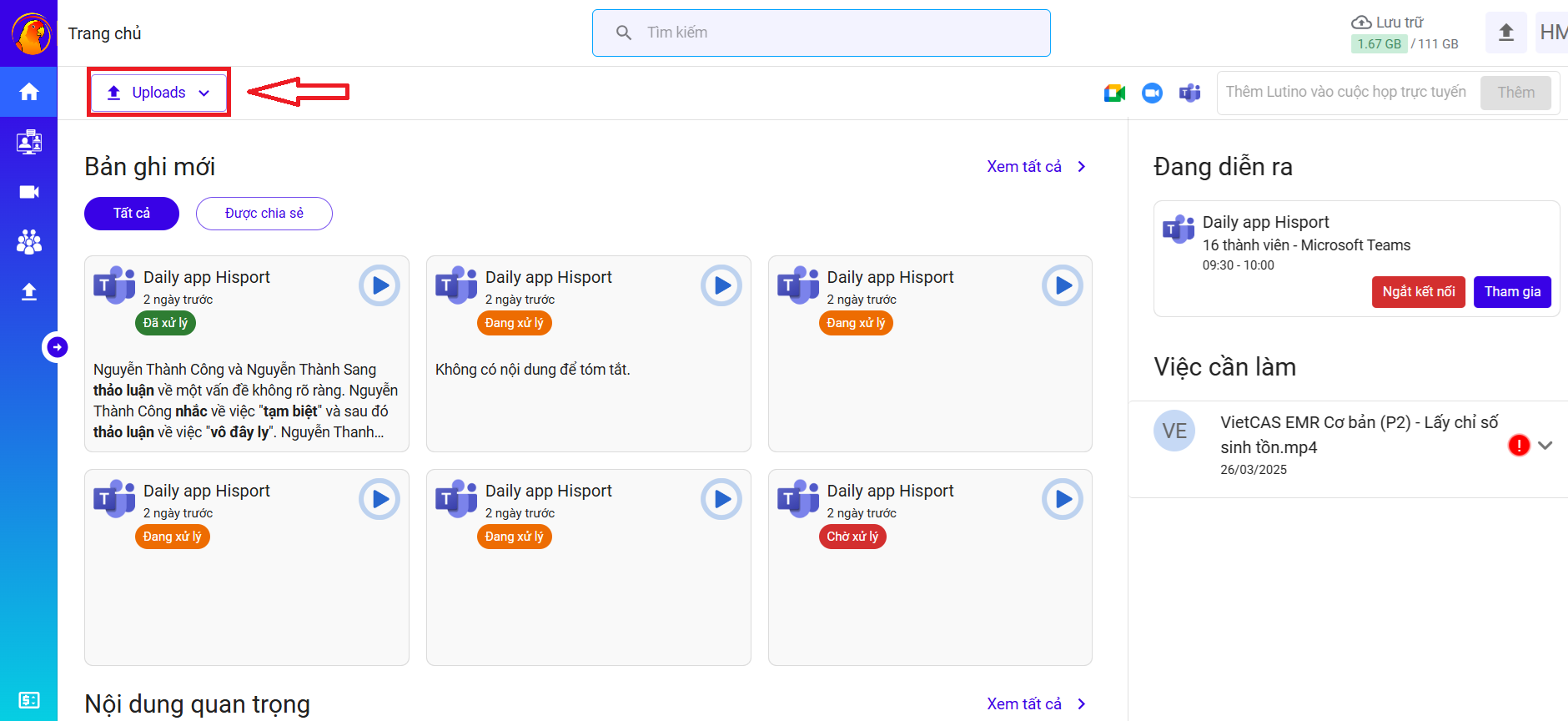Open Xem tất cả for Nội dung quan trọng

coord(1037,704)
